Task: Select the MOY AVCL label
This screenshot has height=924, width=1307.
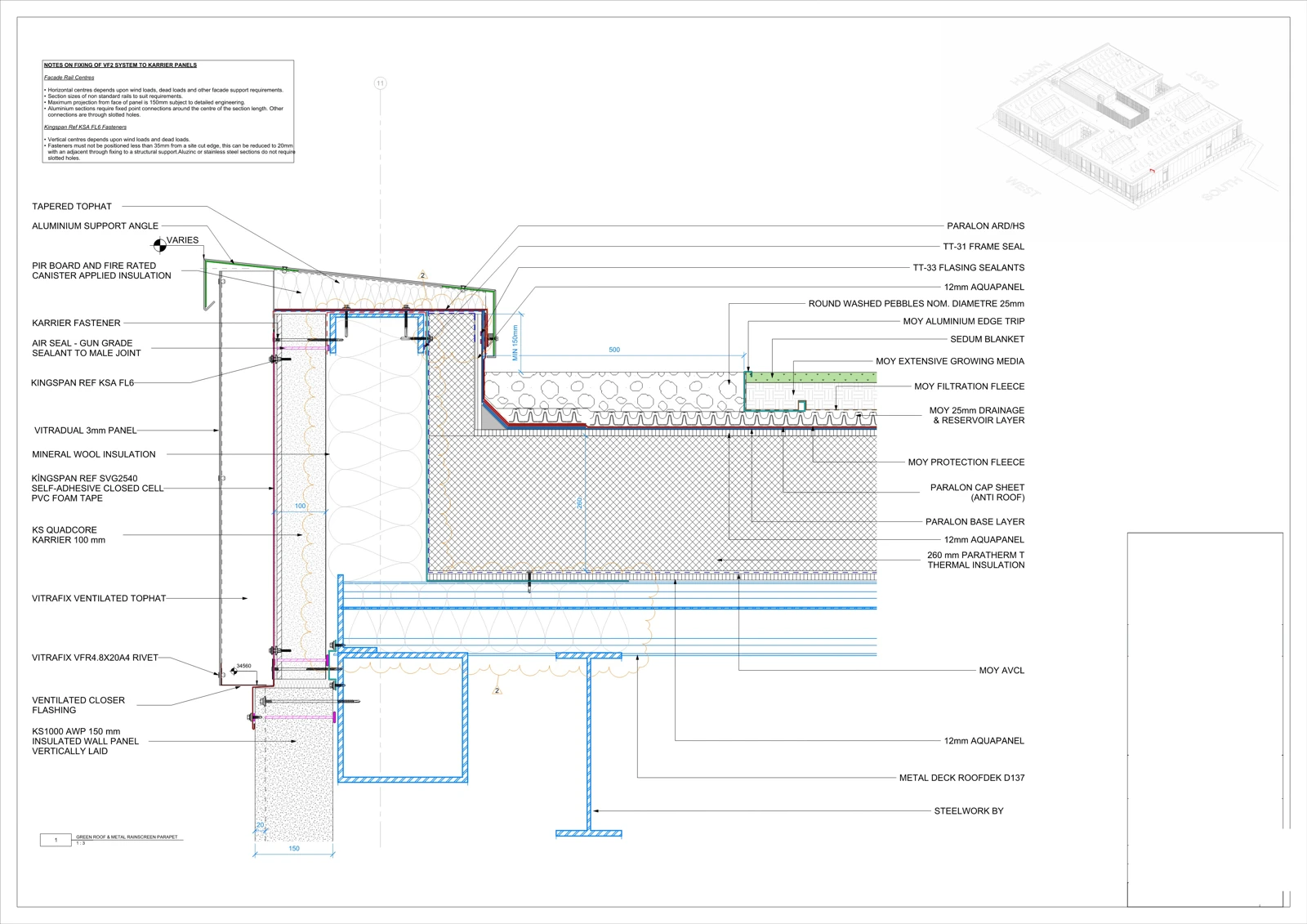Action: (x=1001, y=671)
